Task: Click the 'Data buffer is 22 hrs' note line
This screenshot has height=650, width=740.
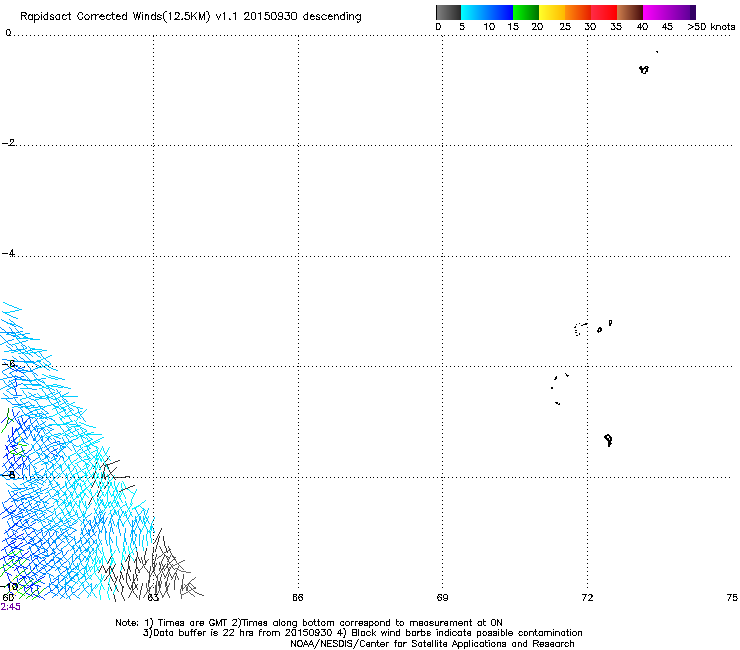Action: coord(362,633)
